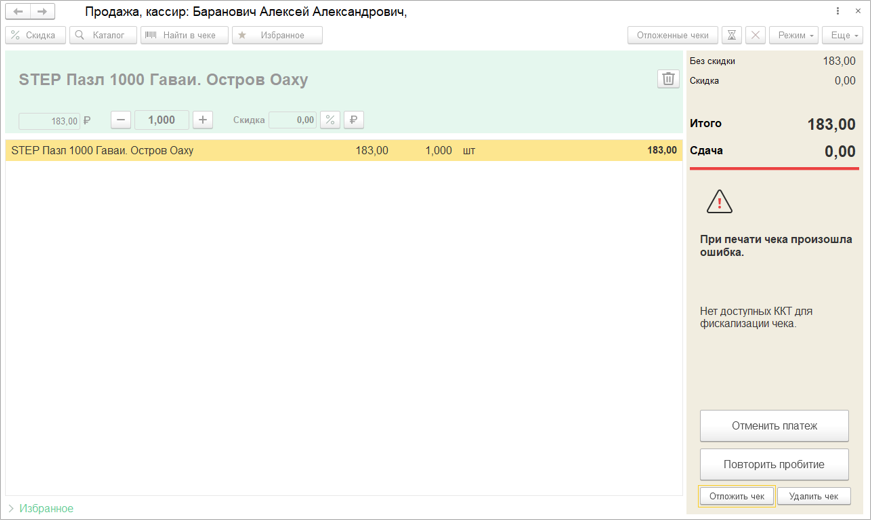Screen dimensions: 871x520
Task: Click the price field 183,00
Action: click(49, 121)
